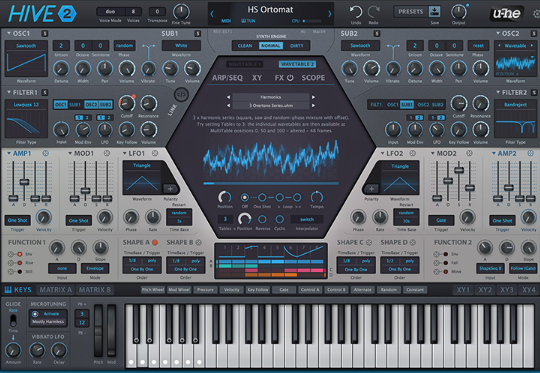Click the MOD2 lock icon
Image resolution: width=540 pixels, height=373 pixels.
tap(469, 153)
